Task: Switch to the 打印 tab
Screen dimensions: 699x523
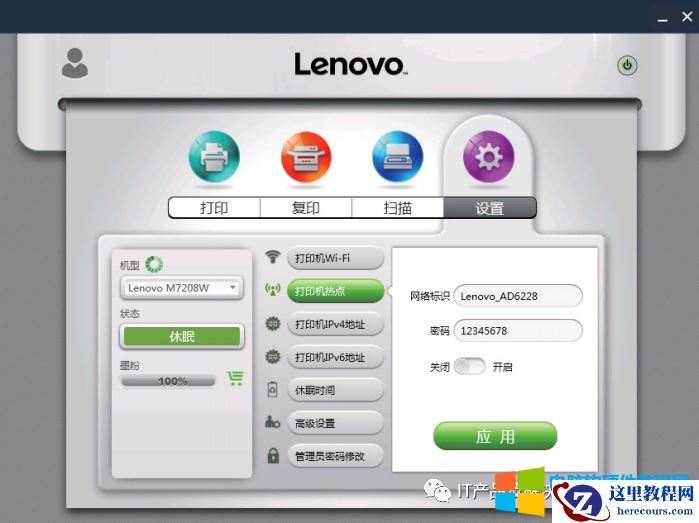Action: click(214, 208)
